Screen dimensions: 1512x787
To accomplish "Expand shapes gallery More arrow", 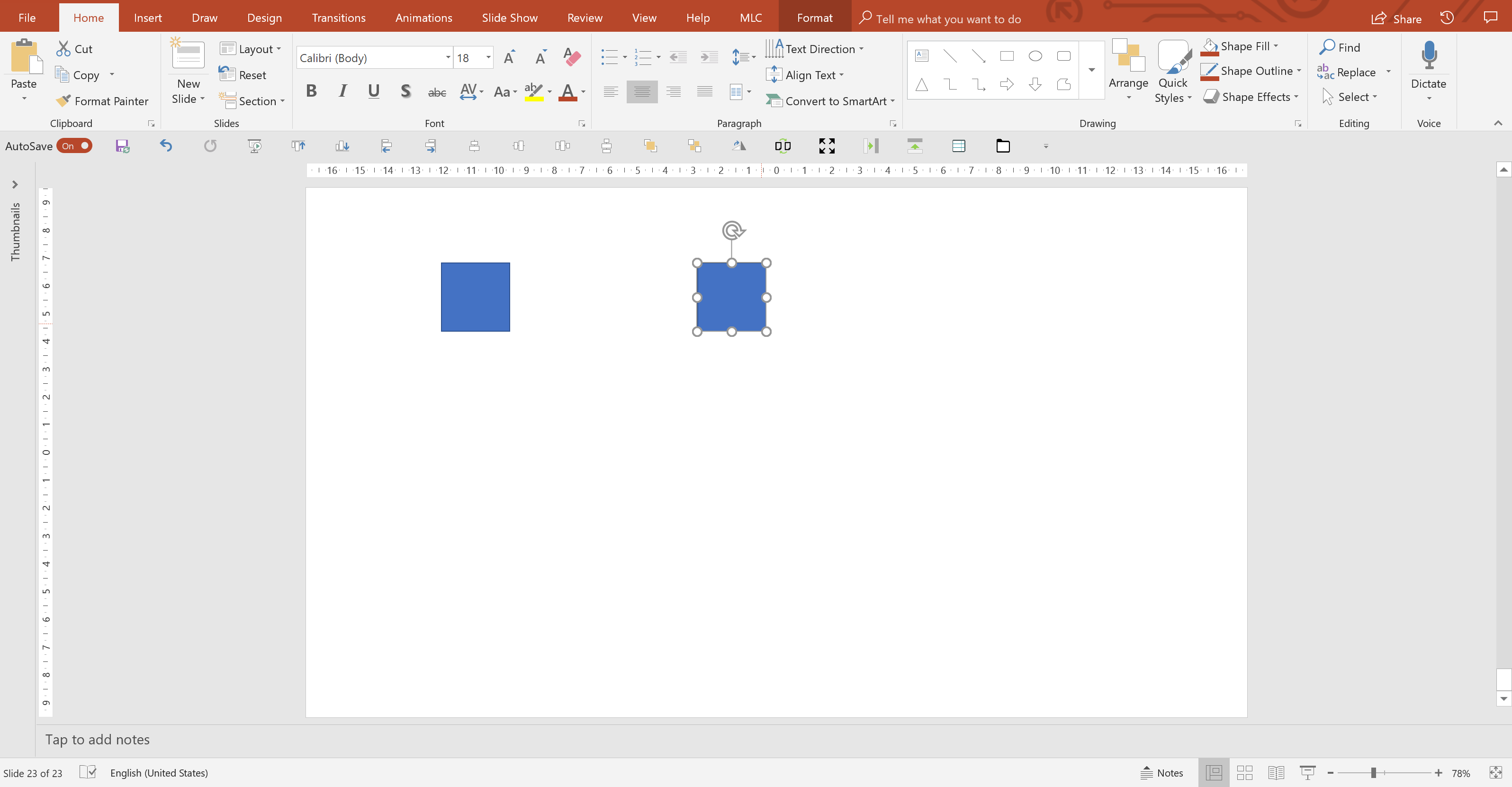I will click(1092, 70).
